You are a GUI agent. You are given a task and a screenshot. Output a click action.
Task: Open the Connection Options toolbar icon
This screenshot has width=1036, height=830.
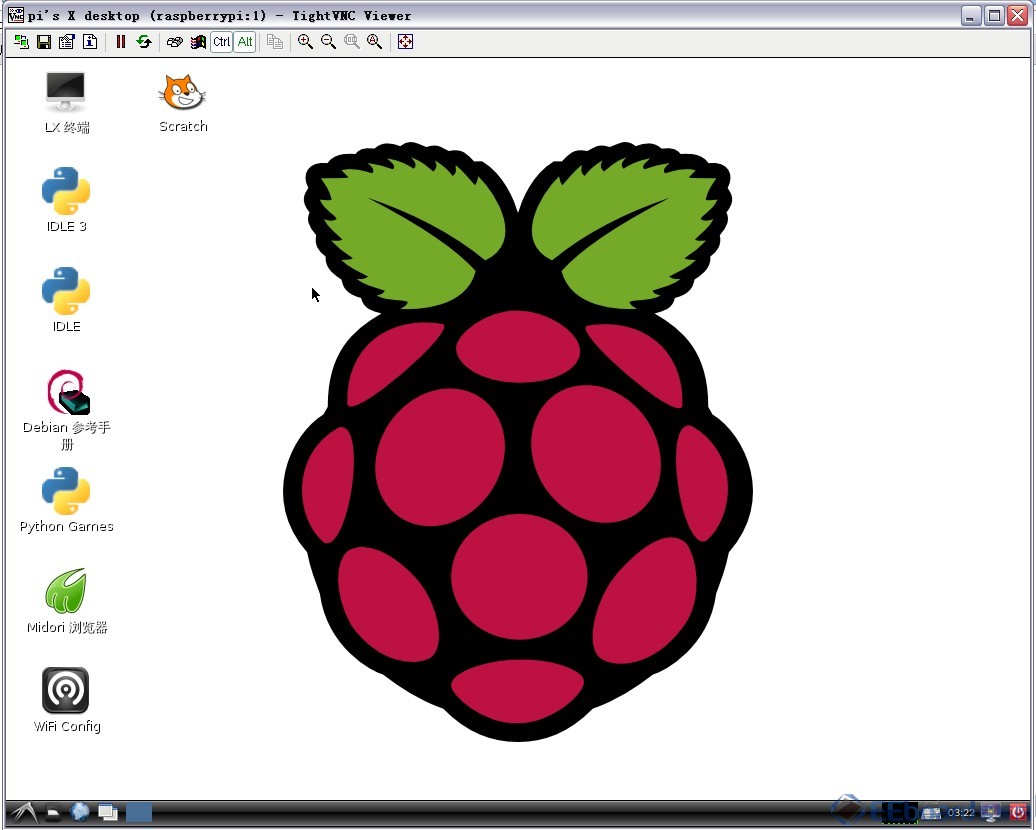pyautogui.click(x=67, y=42)
